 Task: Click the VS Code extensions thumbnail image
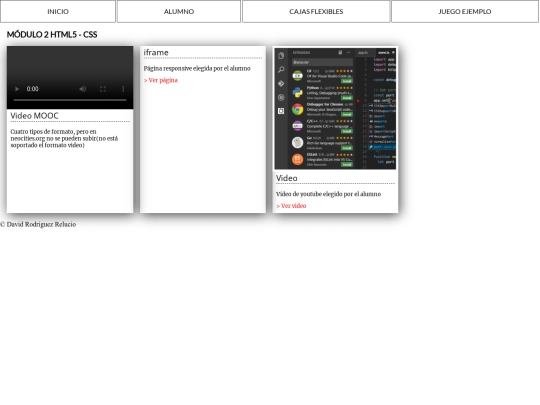click(x=335, y=108)
